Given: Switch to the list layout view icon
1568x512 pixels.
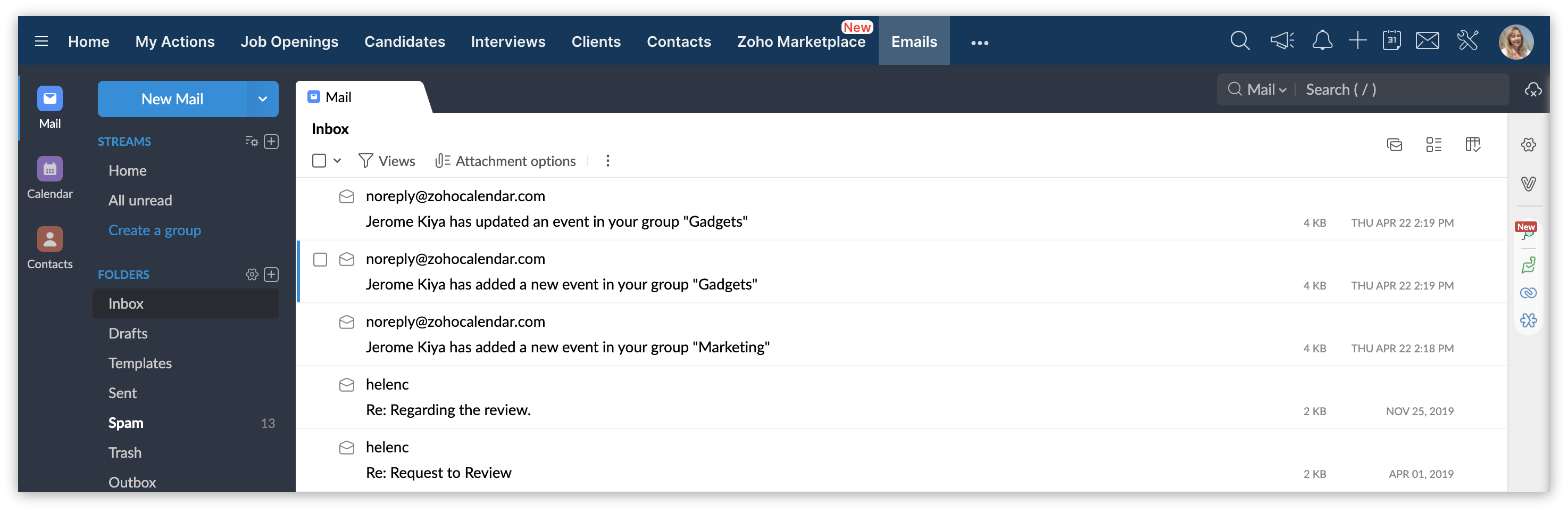Looking at the screenshot, I should [x=1433, y=144].
